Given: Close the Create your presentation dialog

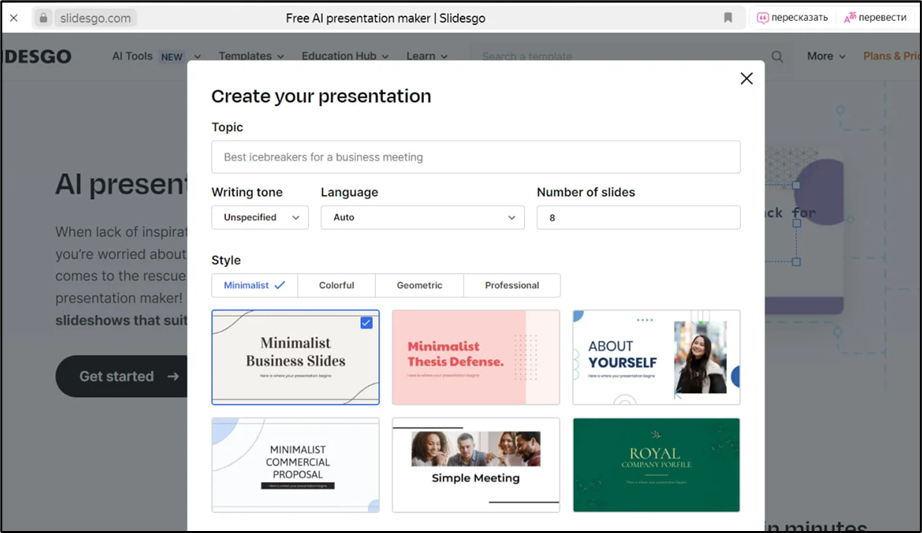Looking at the screenshot, I should 746,79.
